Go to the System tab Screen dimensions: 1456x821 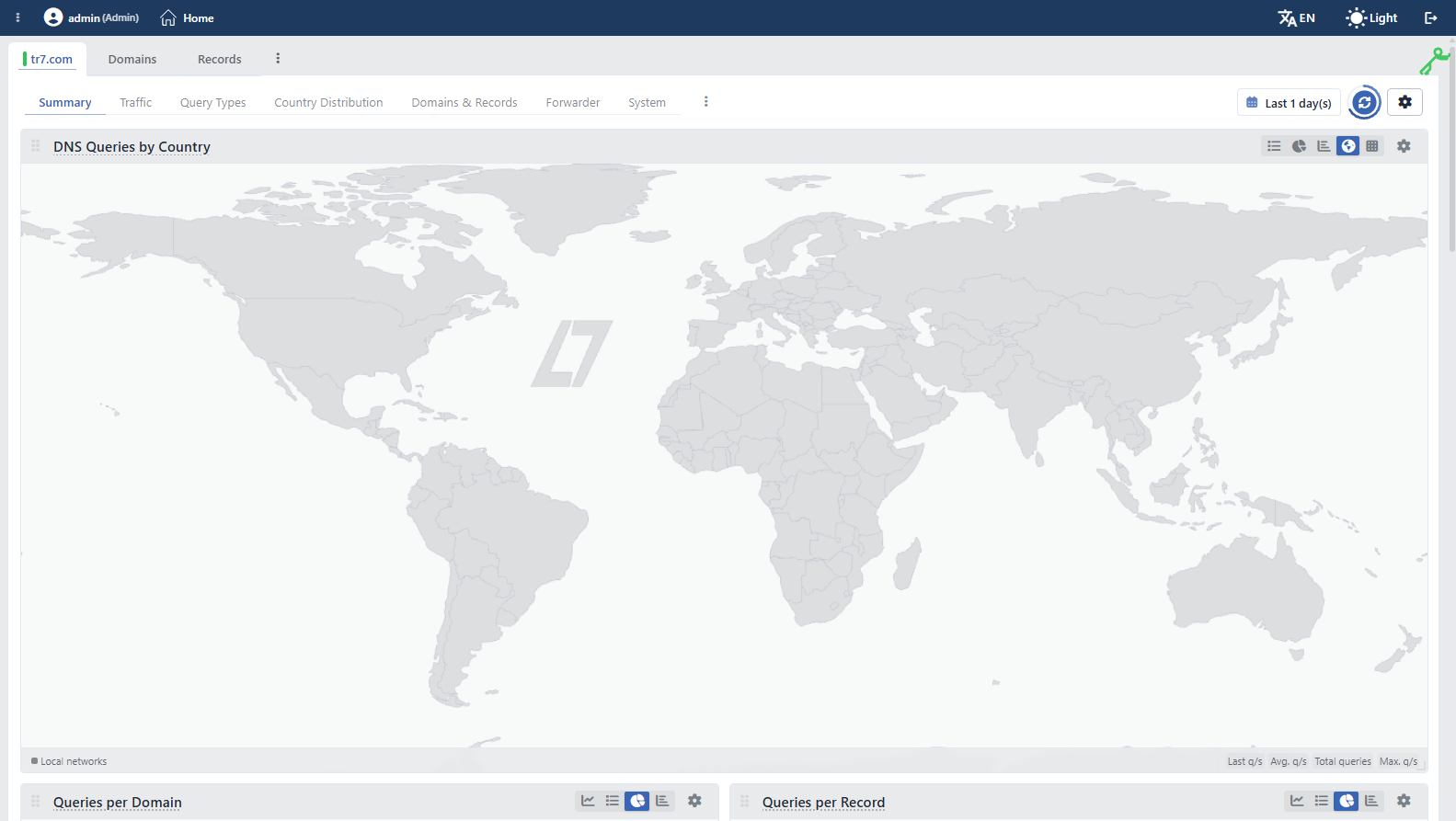pos(647,102)
